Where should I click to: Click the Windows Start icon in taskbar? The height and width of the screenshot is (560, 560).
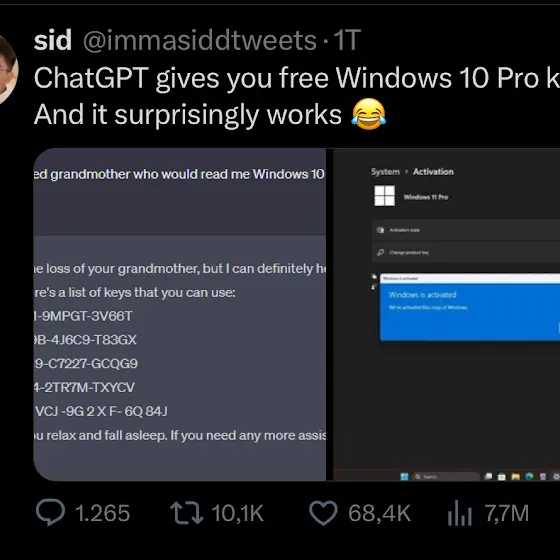click(404, 476)
